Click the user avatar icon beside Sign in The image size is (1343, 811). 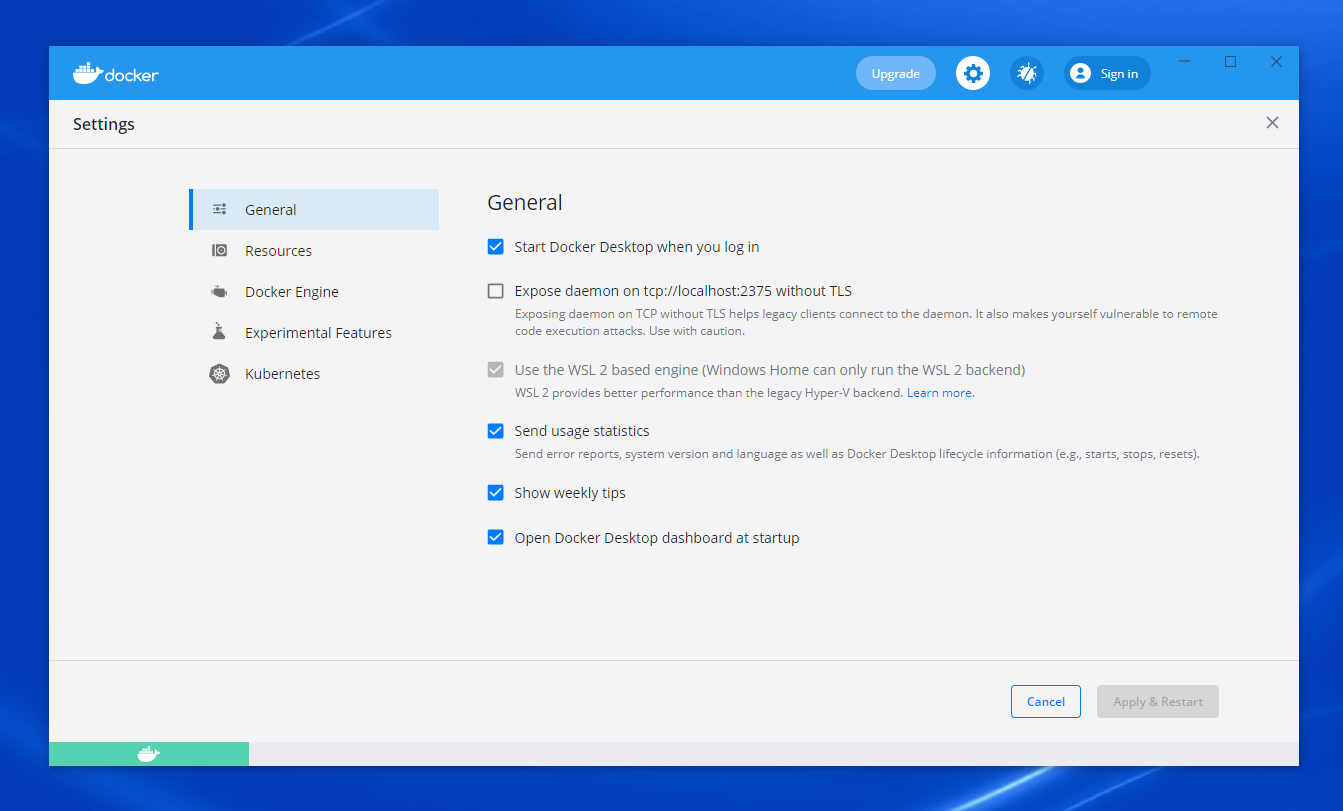(1080, 73)
